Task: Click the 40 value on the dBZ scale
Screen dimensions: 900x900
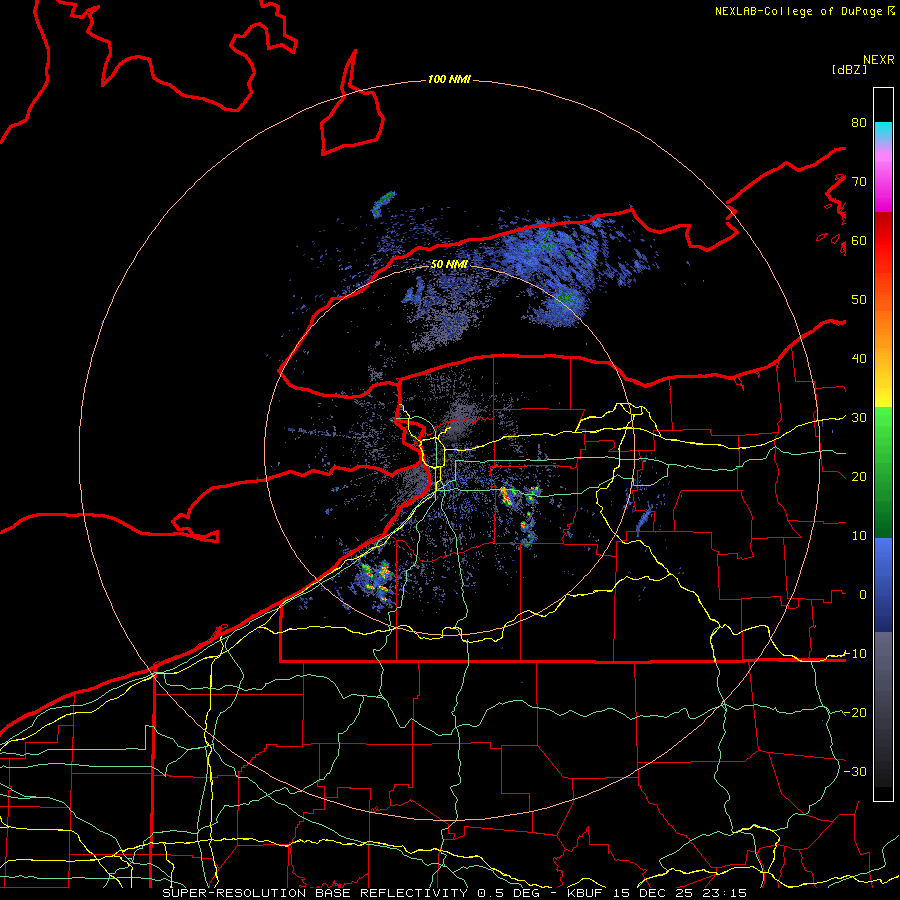Action: coord(859,359)
